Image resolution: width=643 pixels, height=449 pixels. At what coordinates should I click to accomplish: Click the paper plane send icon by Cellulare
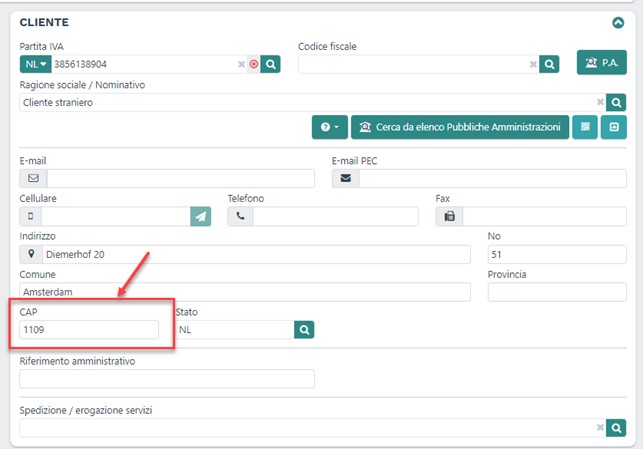pyautogui.click(x=201, y=216)
